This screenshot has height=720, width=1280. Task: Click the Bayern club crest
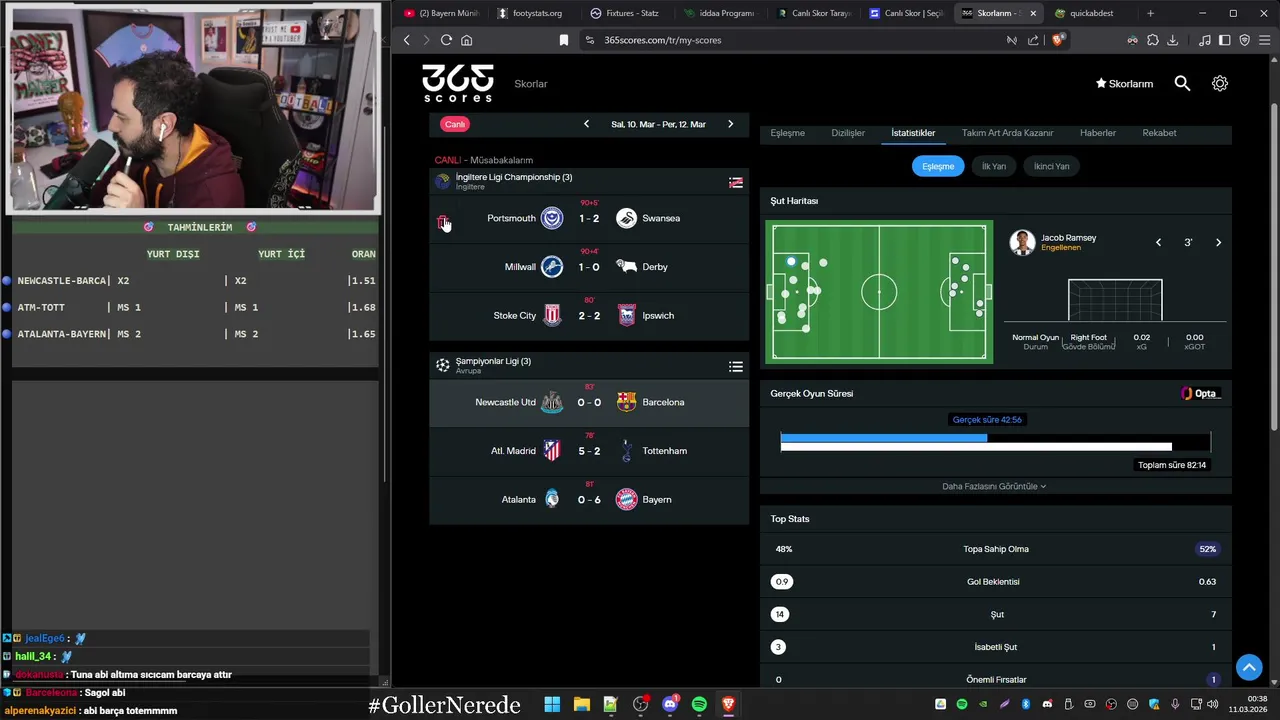pyautogui.click(x=626, y=500)
